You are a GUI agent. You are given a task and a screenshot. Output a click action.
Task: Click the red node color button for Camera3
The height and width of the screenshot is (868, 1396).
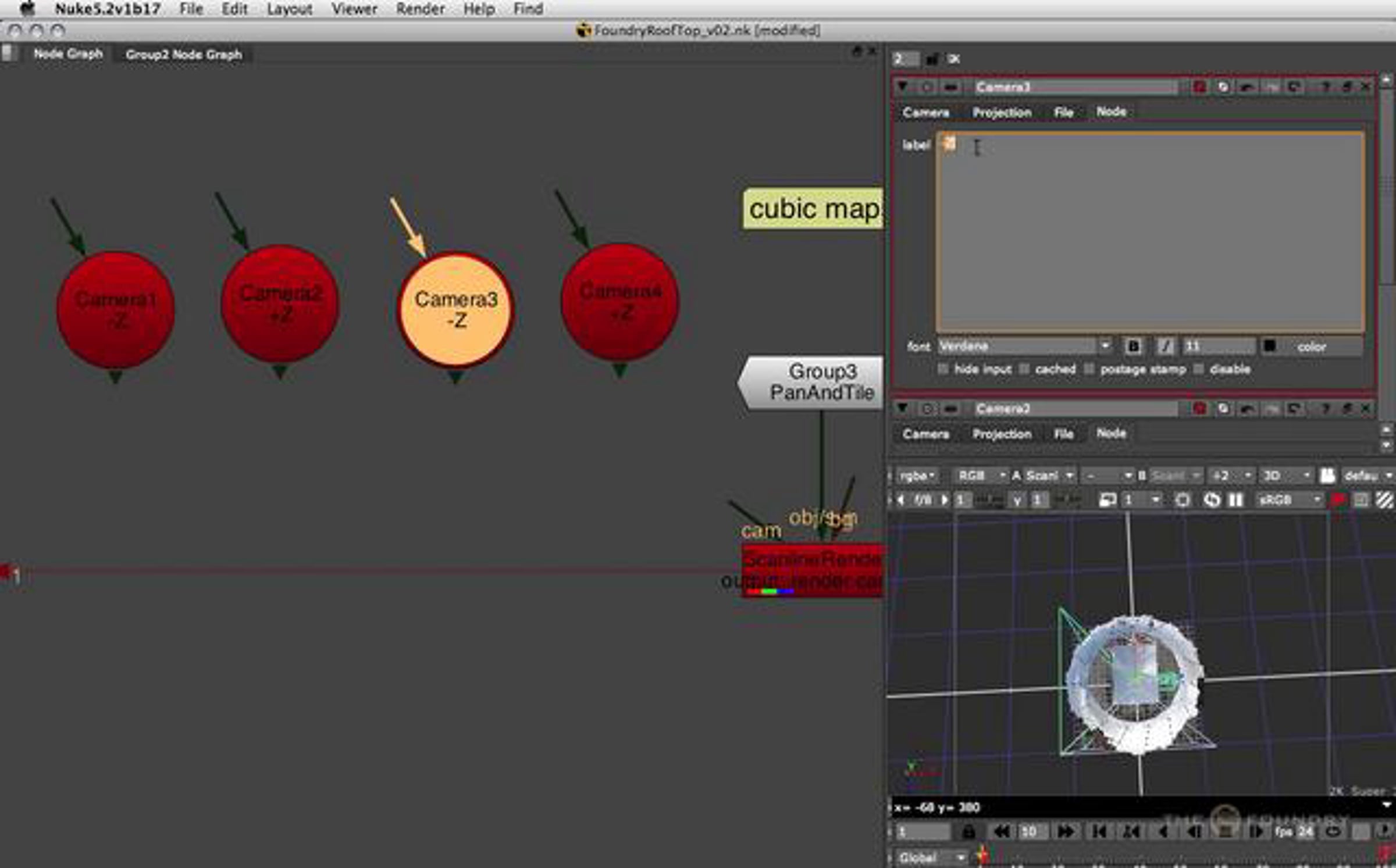pyautogui.click(x=1199, y=87)
